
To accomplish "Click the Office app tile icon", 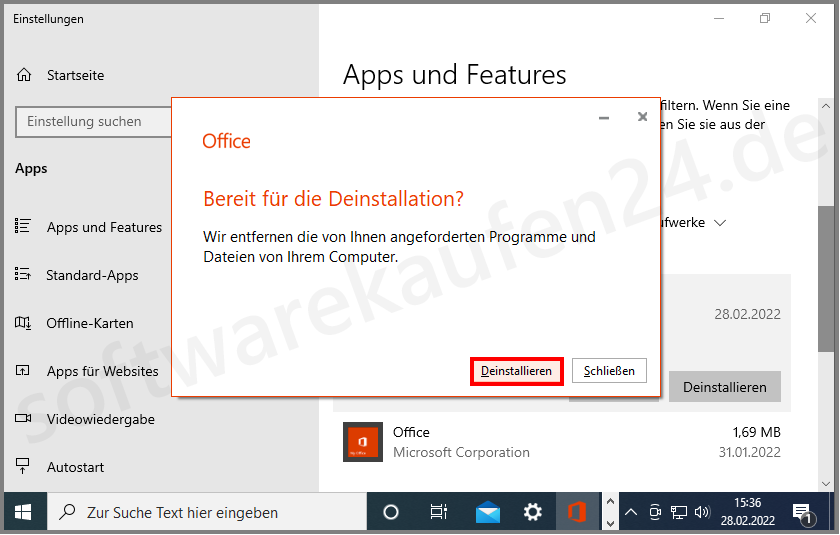I will click(363, 442).
